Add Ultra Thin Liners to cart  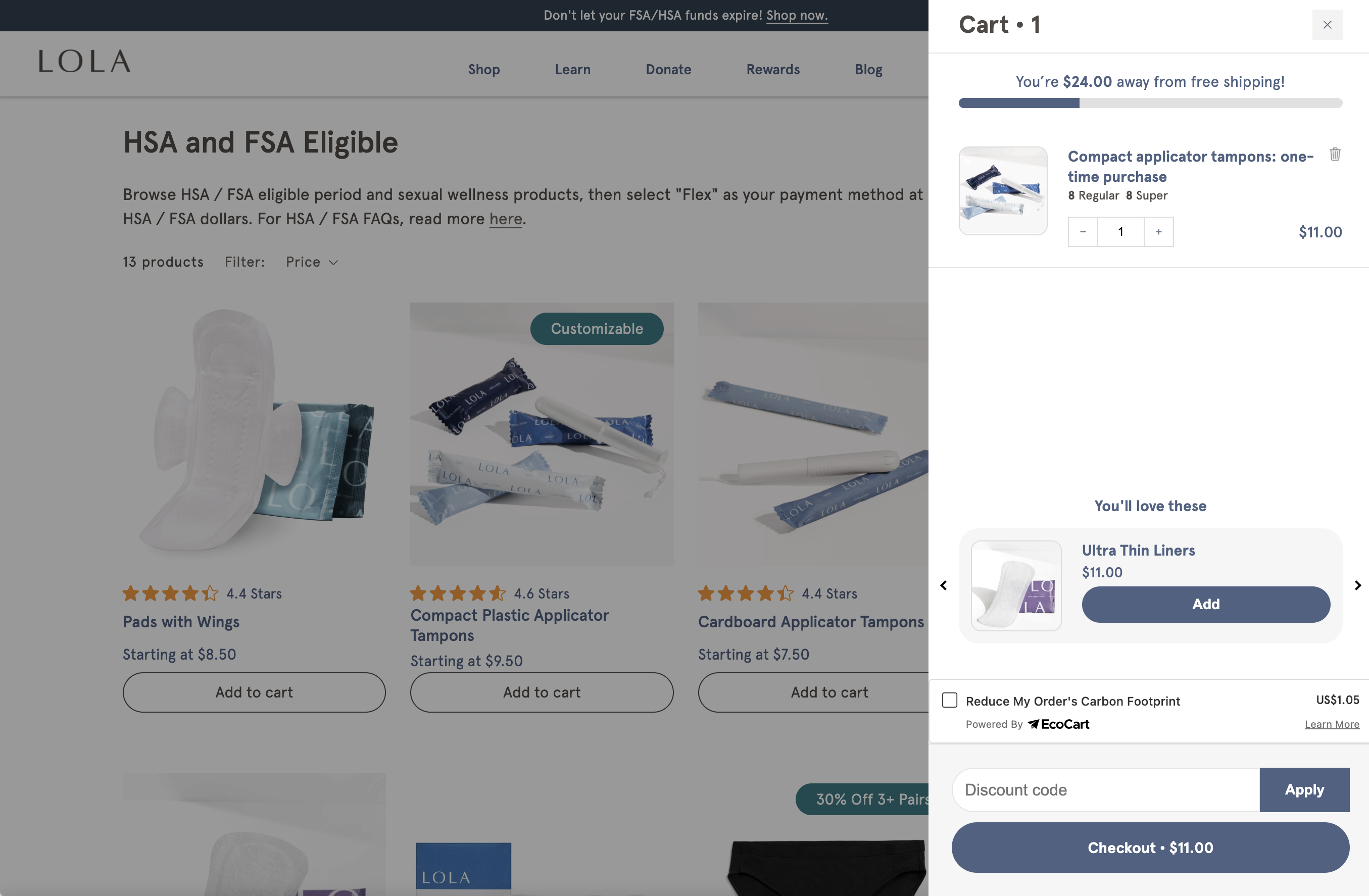(1206, 604)
